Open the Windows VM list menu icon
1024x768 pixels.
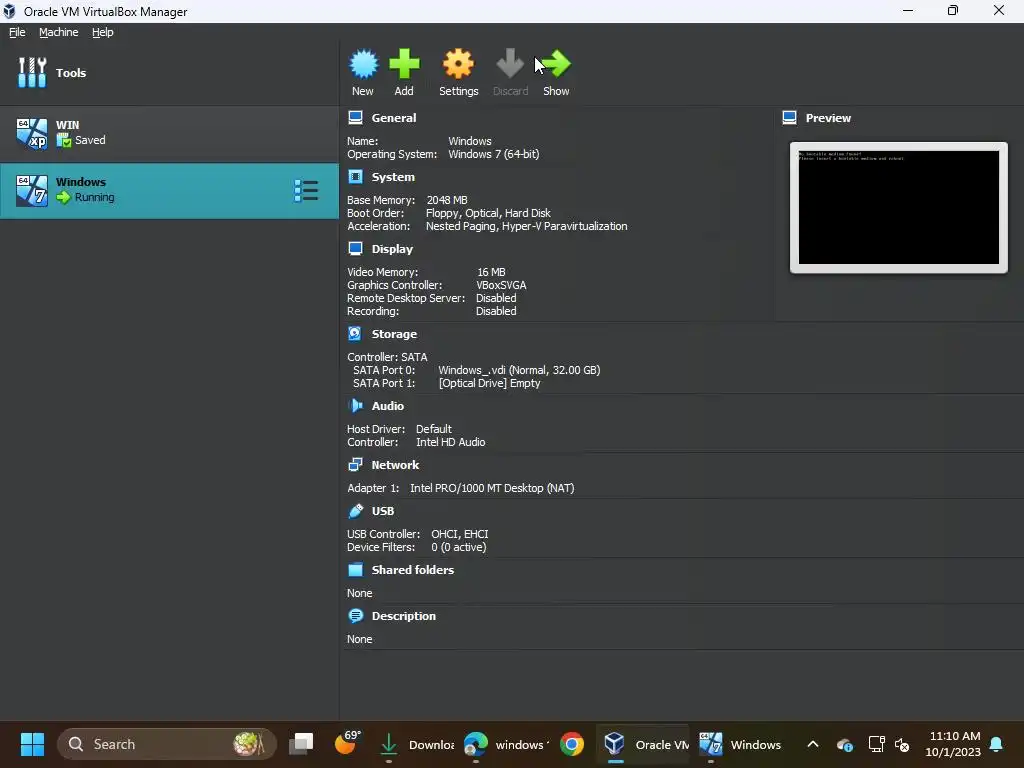pyautogui.click(x=306, y=191)
